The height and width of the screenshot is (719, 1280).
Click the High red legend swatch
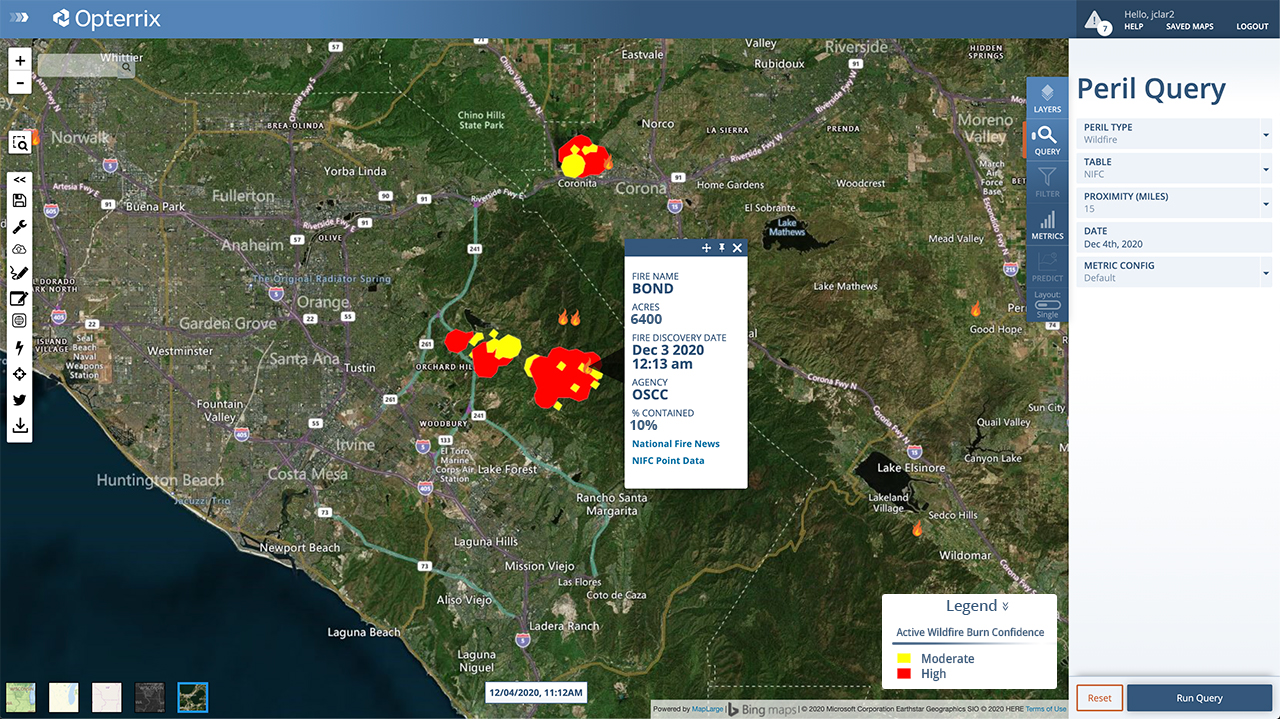pos(904,674)
